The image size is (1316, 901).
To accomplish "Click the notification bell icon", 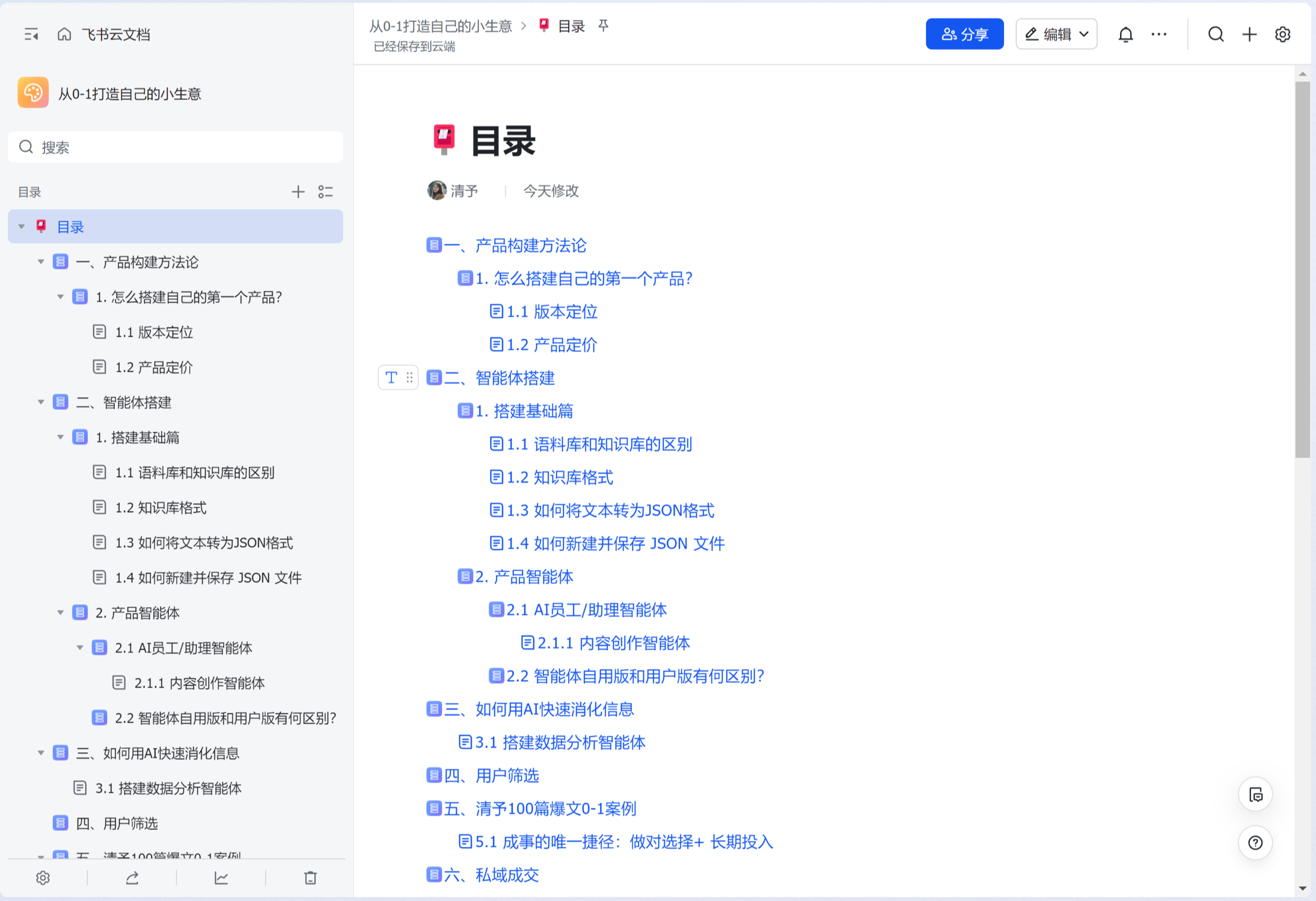I will tap(1125, 34).
